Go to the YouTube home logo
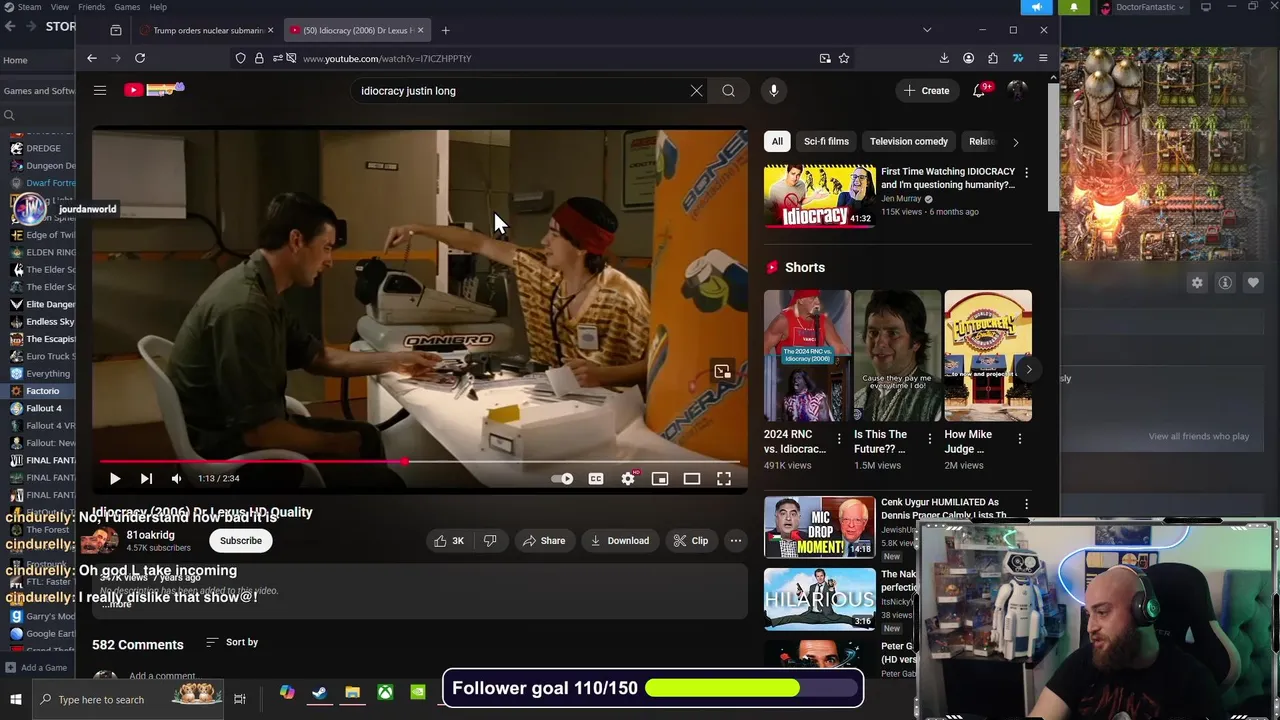 coord(154,90)
